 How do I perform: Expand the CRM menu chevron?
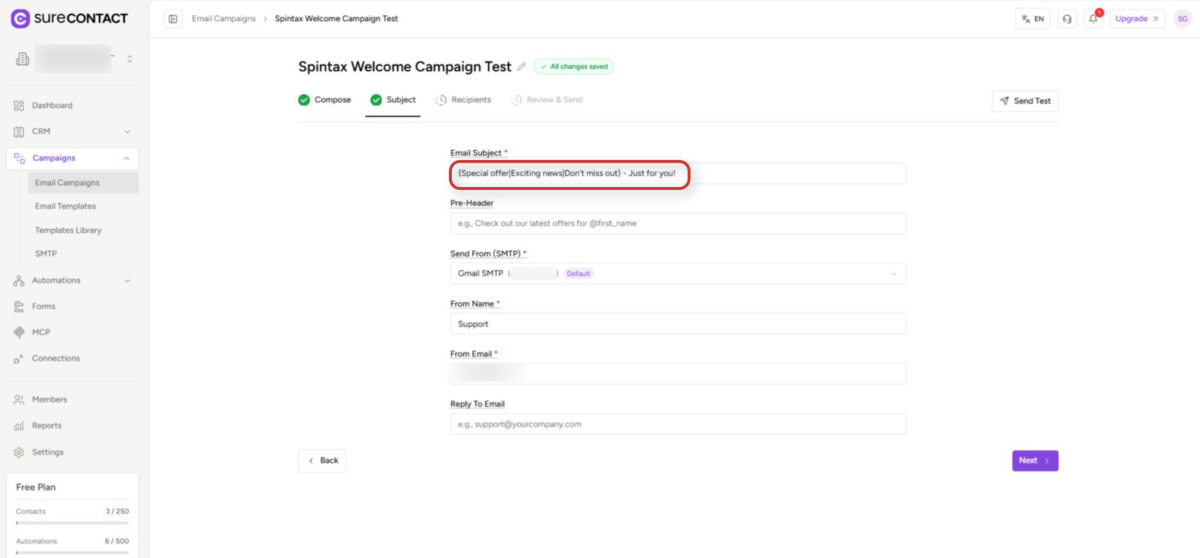point(127,131)
